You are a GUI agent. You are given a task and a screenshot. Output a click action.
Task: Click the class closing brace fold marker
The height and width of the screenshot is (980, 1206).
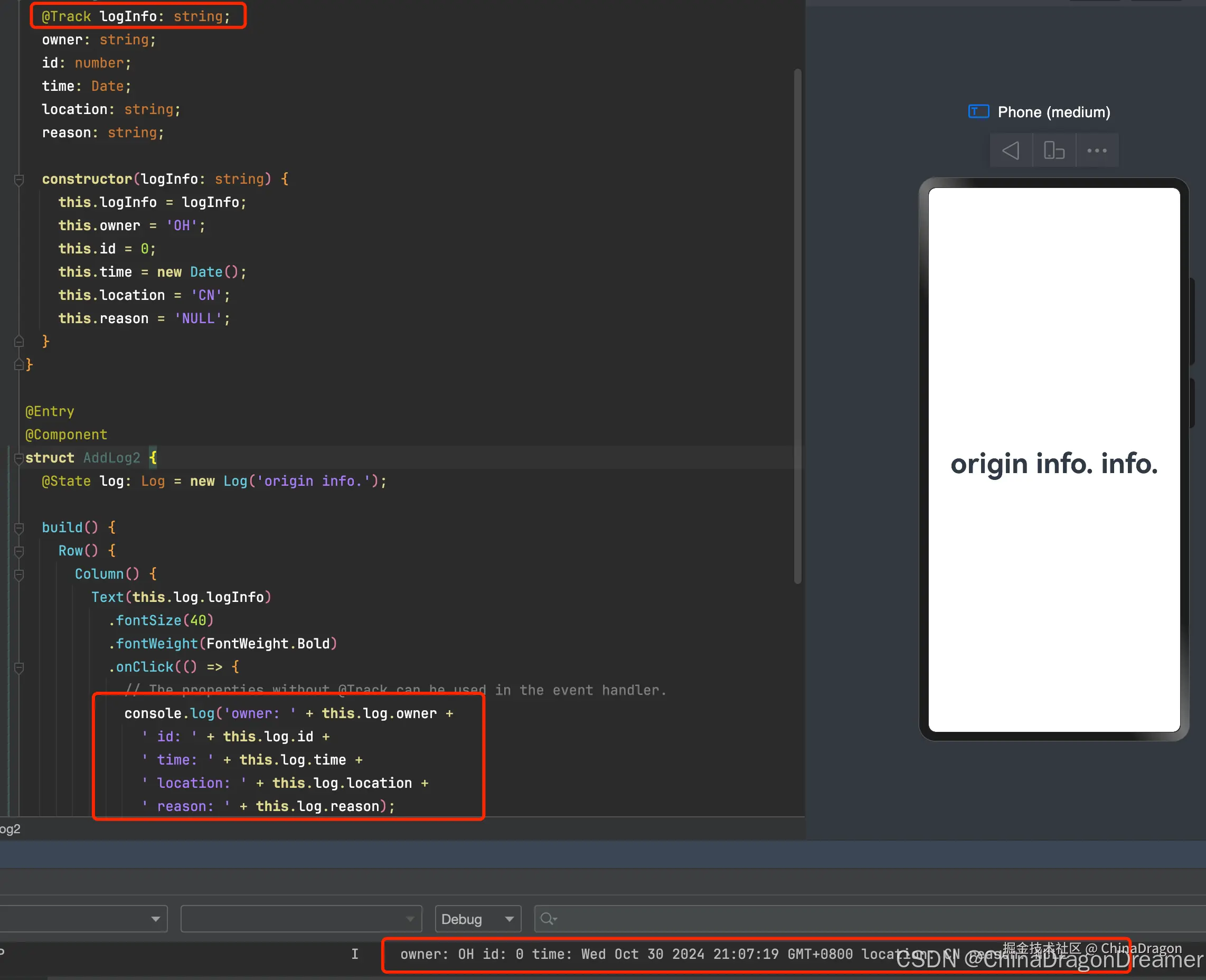click(x=18, y=365)
